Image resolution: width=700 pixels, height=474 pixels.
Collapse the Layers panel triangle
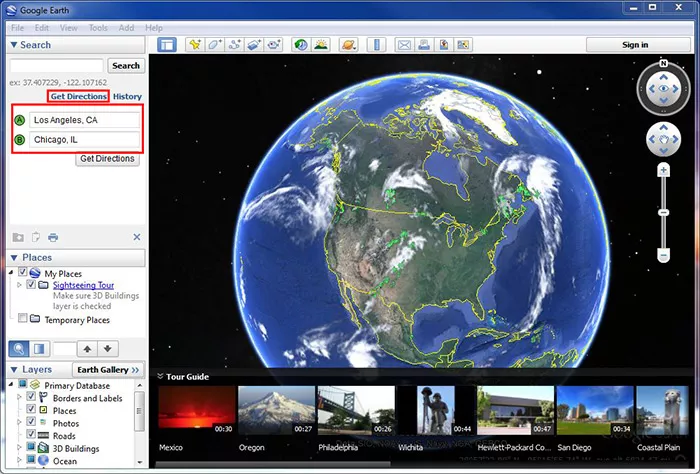click(14, 370)
